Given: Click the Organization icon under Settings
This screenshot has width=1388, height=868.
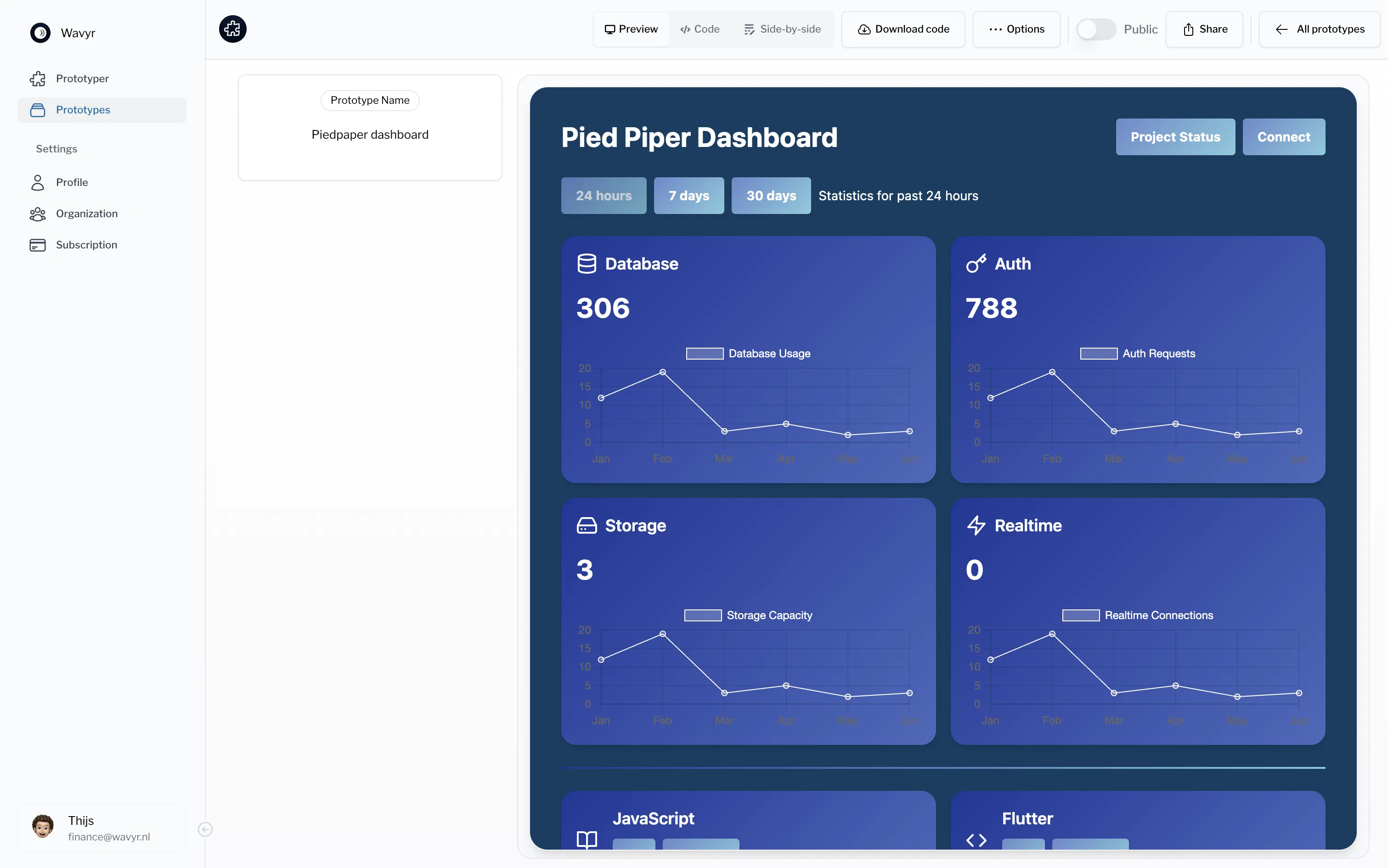Looking at the screenshot, I should (38, 214).
